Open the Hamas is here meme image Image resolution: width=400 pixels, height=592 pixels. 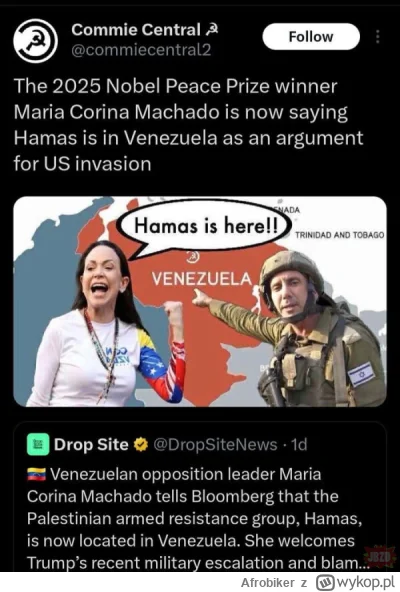click(200, 301)
